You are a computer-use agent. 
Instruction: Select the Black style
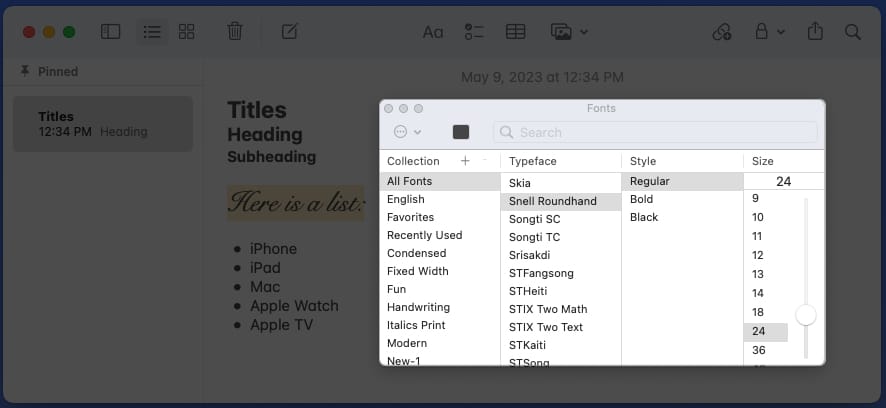pyautogui.click(x=682, y=218)
